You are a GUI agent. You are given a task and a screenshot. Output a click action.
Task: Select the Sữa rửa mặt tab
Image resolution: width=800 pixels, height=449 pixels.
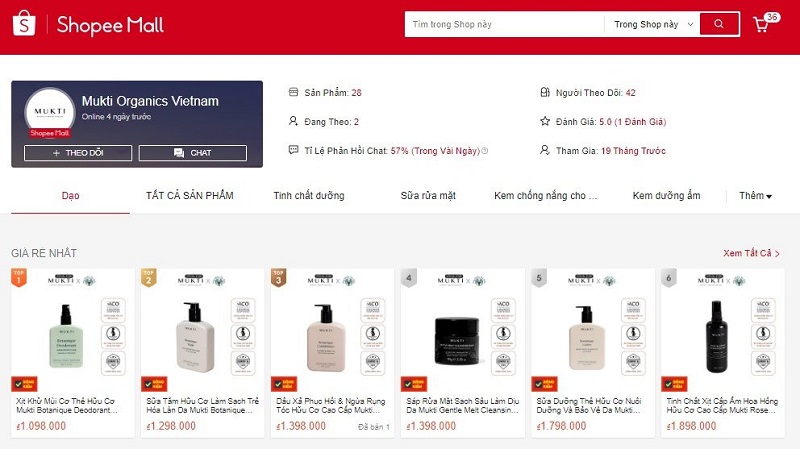(428, 195)
